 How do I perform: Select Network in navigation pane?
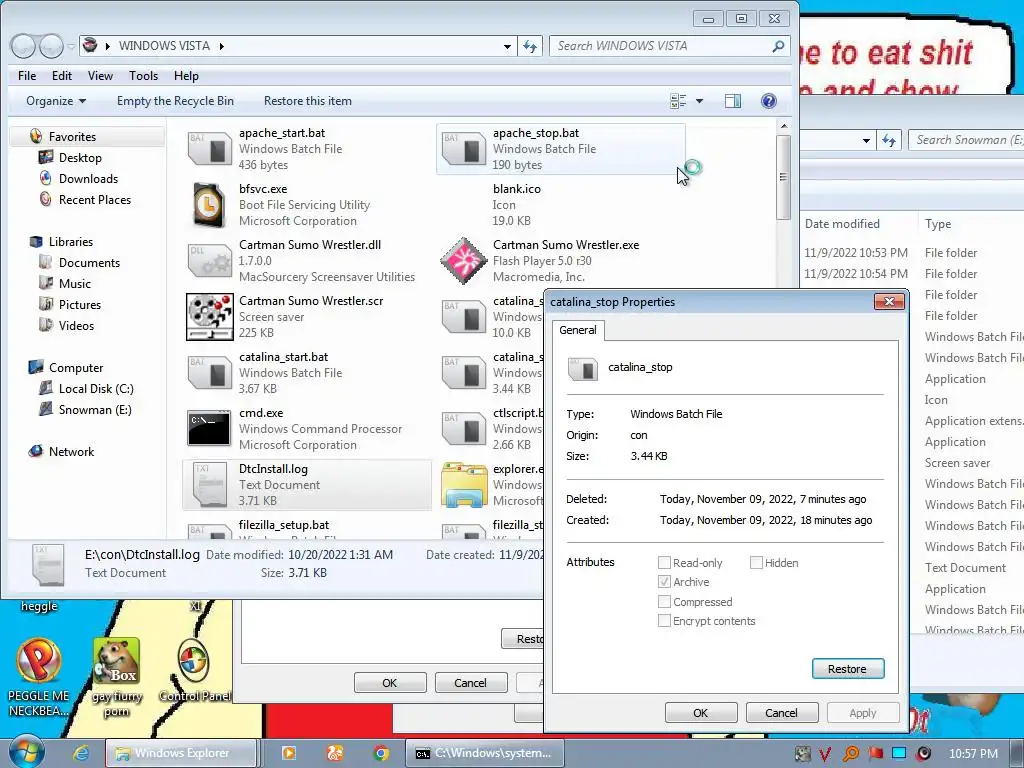click(71, 451)
